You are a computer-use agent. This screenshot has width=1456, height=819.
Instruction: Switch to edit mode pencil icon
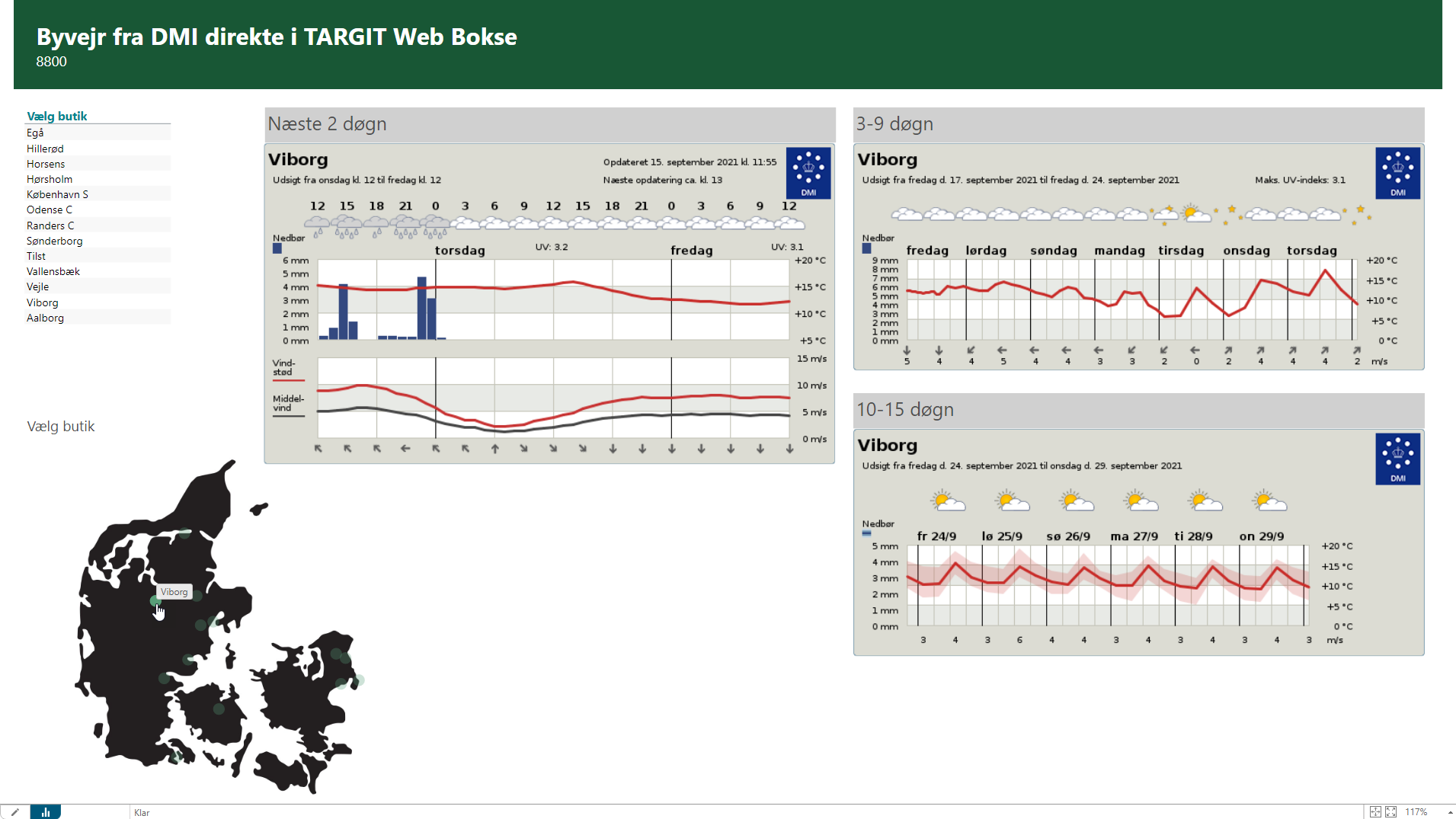point(14,812)
